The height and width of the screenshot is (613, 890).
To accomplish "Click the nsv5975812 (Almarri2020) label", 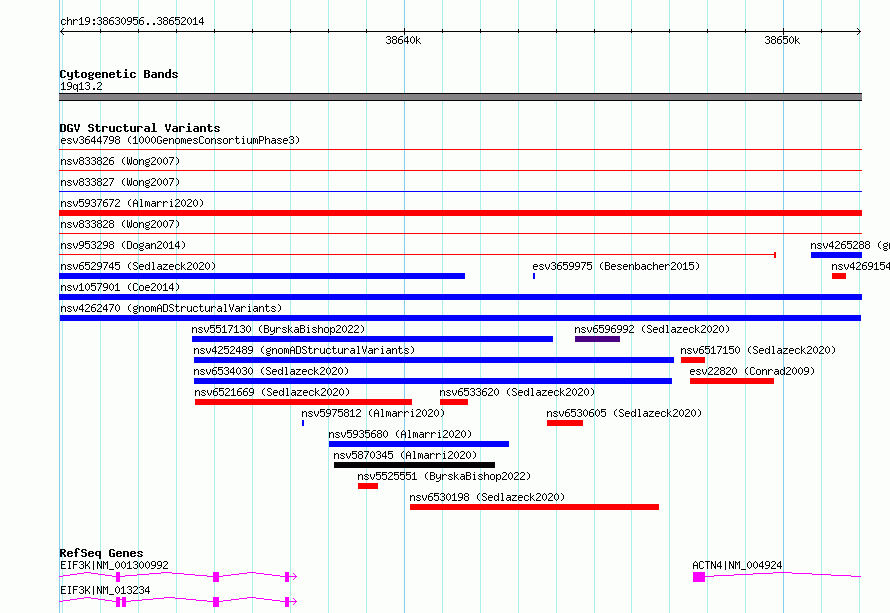I will tap(373, 413).
